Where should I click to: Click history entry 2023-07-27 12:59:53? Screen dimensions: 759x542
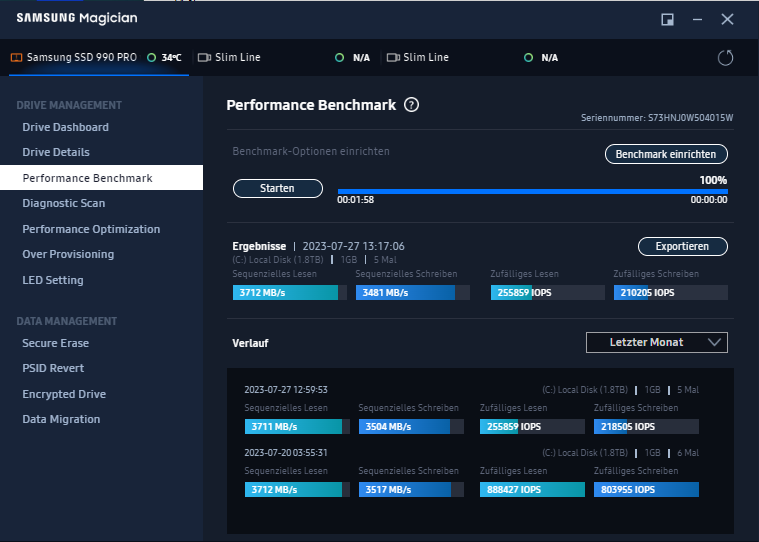286,390
